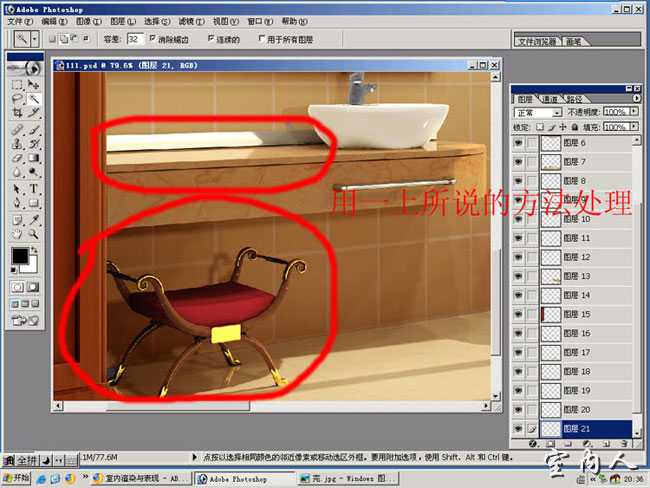Screen dimensions: 650x488
Task: Open the fill (填充) slider arrow
Action: point(634,126)
